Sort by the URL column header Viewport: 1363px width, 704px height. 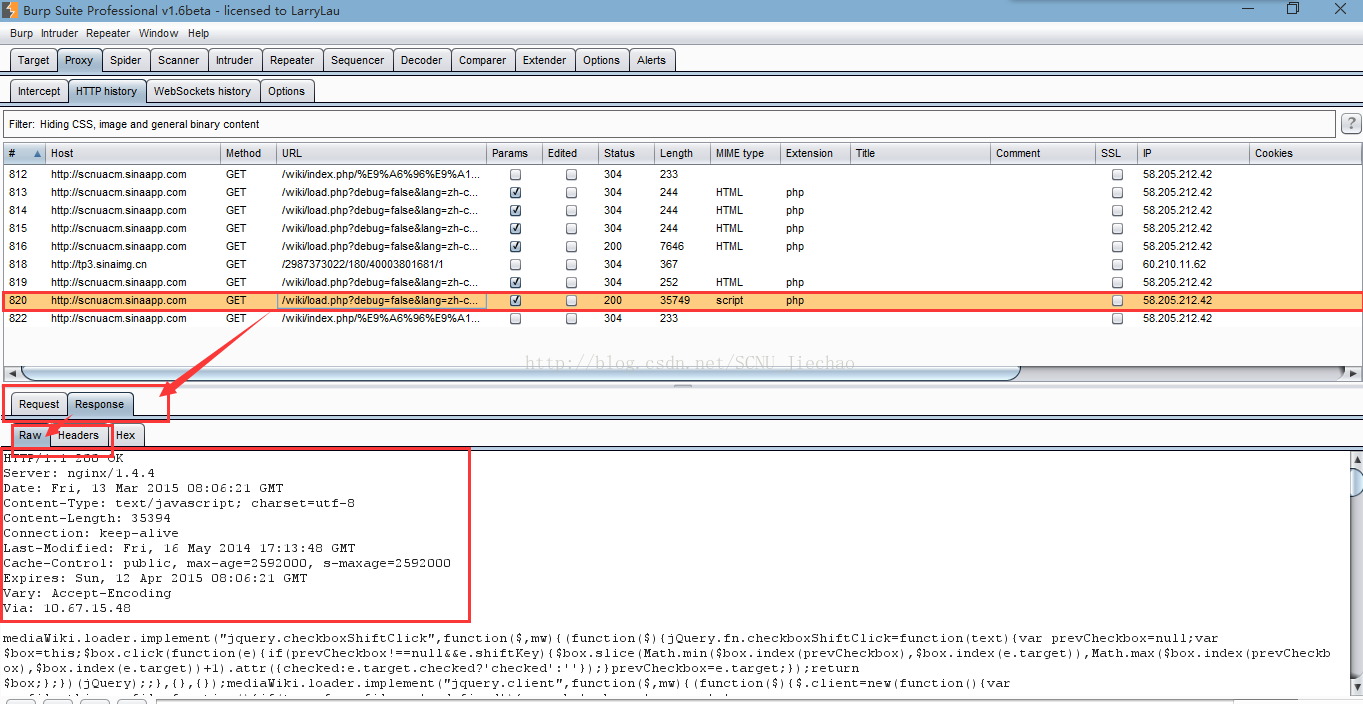(382, 153)
